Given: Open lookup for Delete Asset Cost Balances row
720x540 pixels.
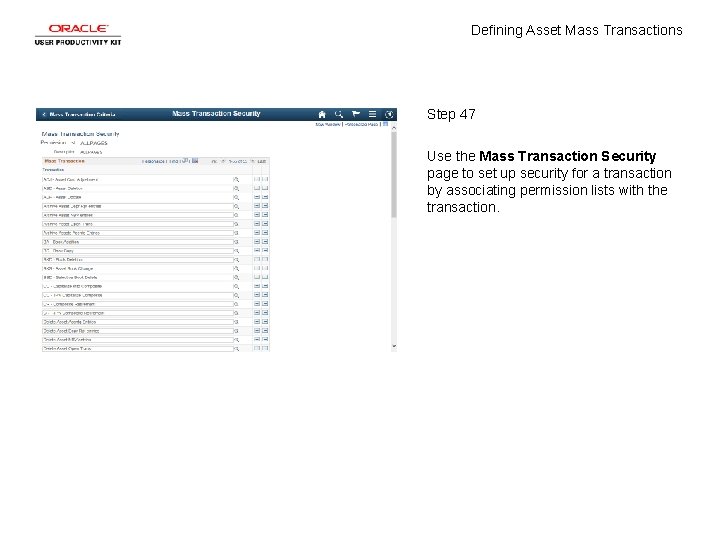Looking at the screenshot, I should click(236, 331).
